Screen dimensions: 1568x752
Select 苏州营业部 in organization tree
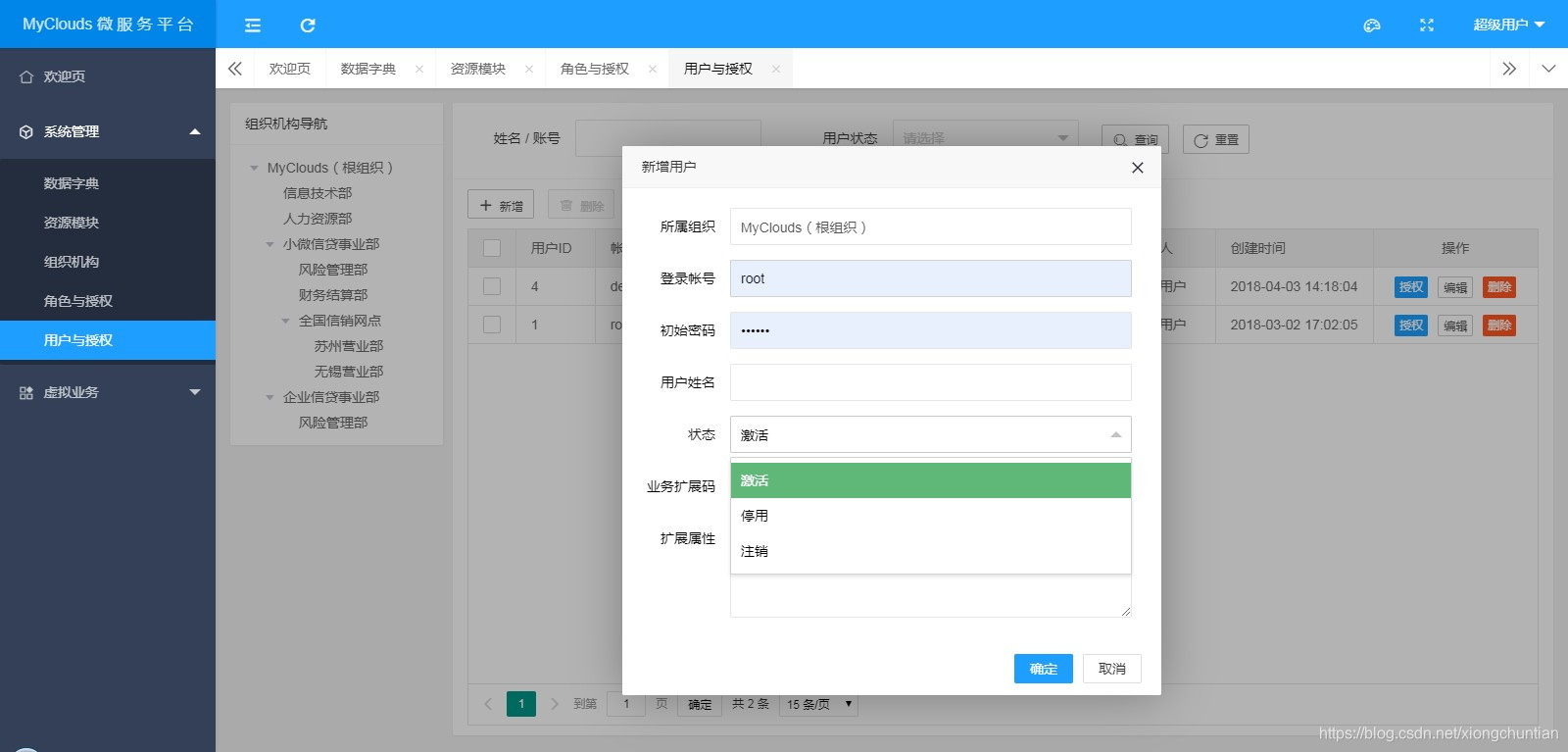[x=349, y=346]
